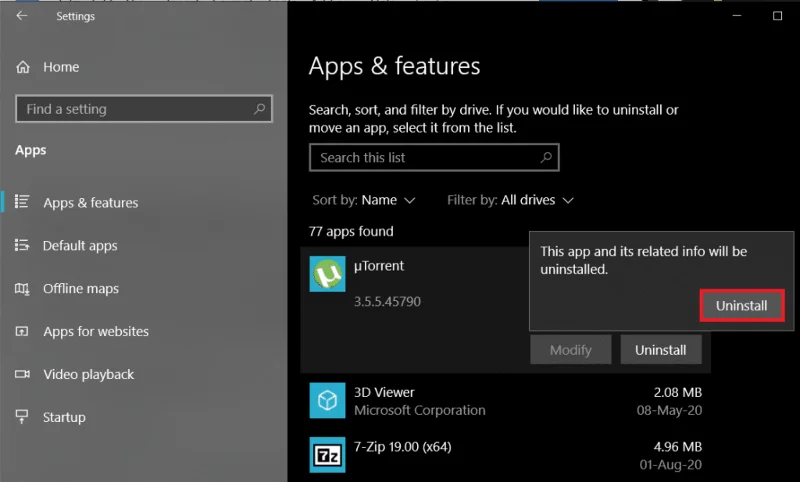Focus the Search this list field

434,158
